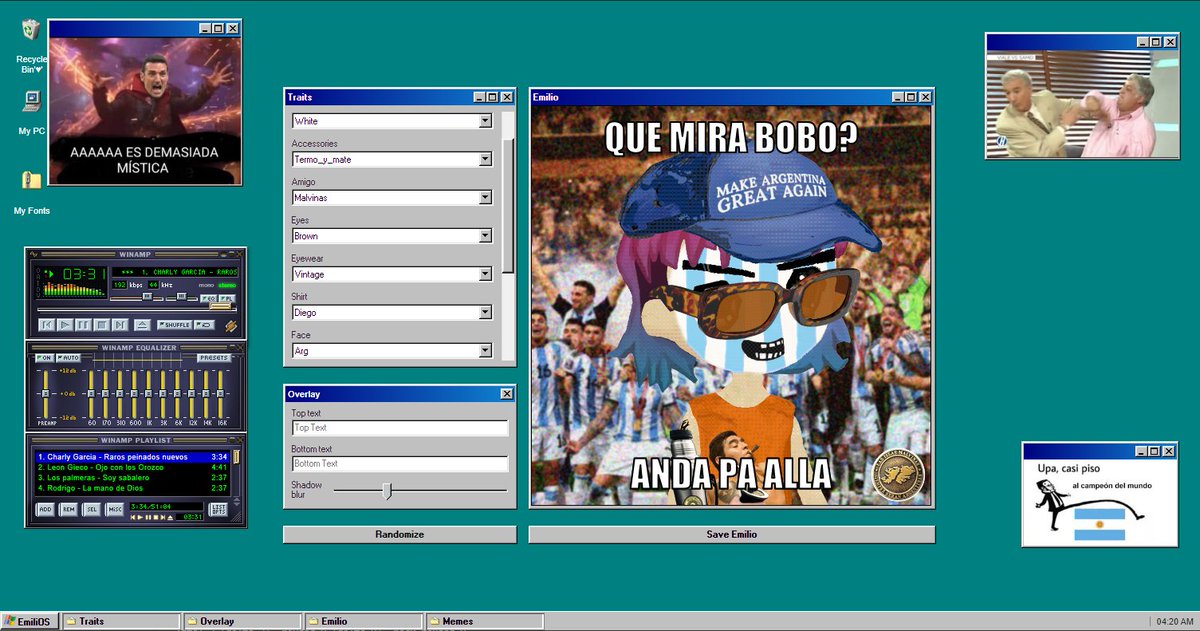The height and width of the screenshot is (631, 1200).
Task: Select Rodrigo - La mano de Dios track
Action: (132, 488)
